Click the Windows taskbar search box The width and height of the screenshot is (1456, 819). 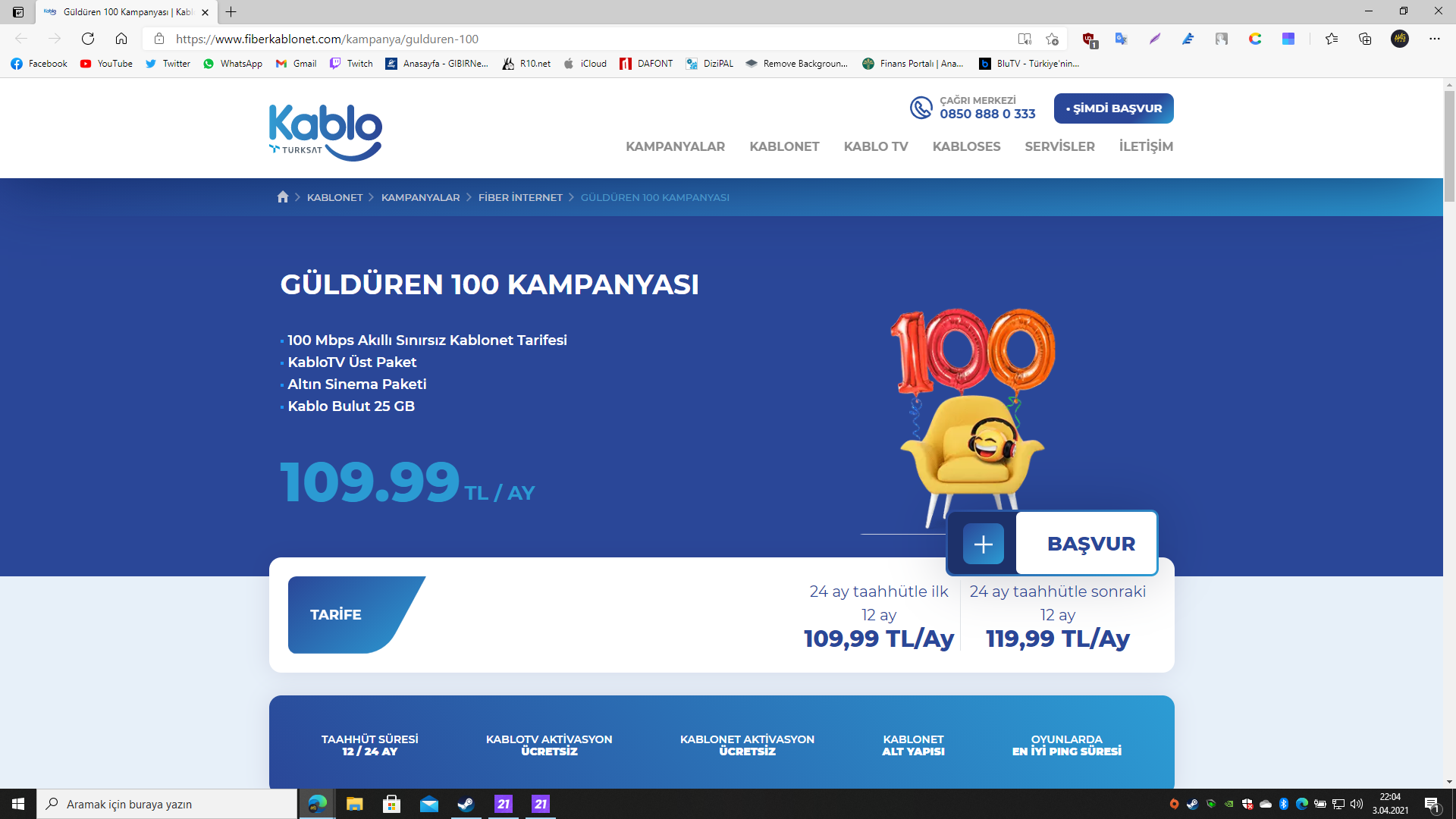(167, 804)
